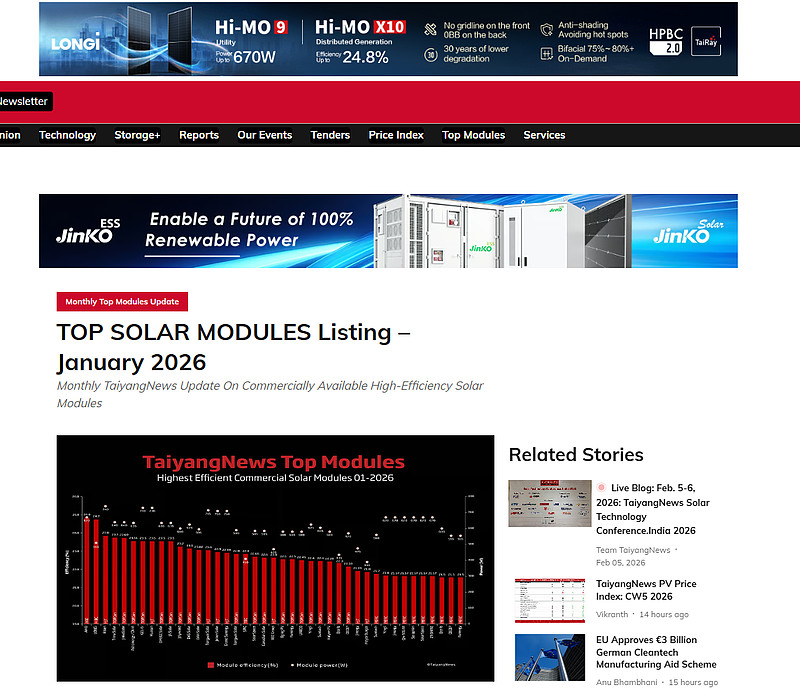Open the HPBC 2.0 logo in LONGi ad
The image size is (800, 690).
click(x=666, y=41)
